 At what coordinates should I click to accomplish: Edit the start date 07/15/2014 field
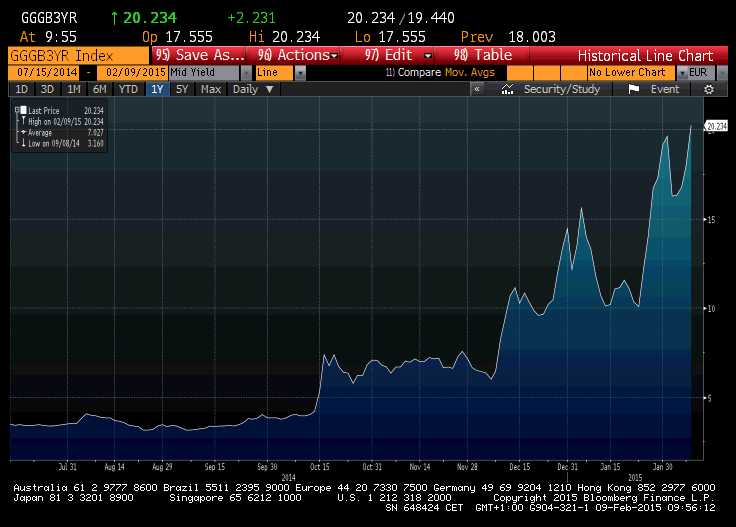coord(44,73)
